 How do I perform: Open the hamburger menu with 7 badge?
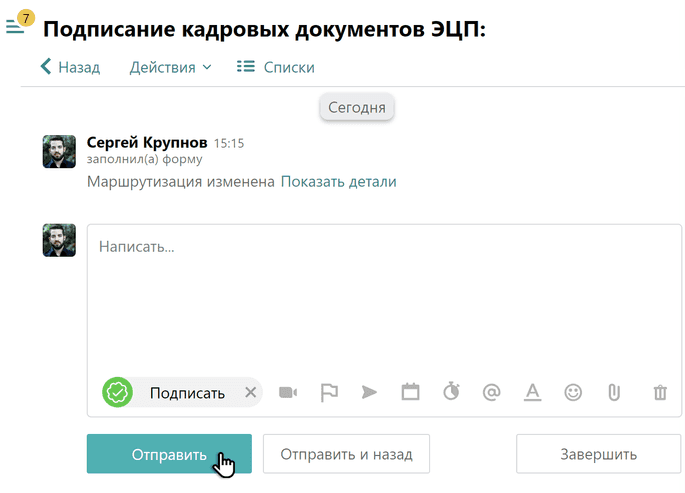(16, 26)
